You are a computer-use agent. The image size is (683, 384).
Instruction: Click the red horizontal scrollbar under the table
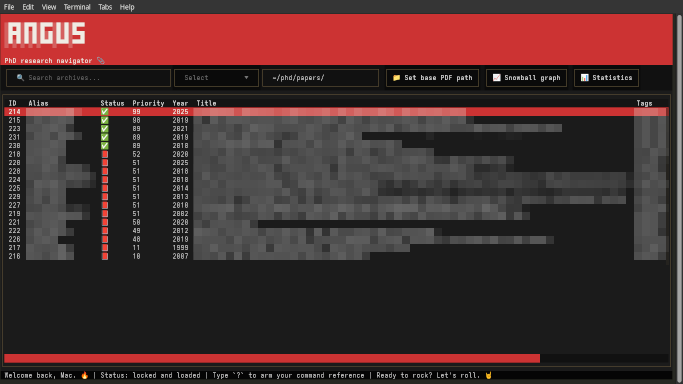[x=272, y=358]
